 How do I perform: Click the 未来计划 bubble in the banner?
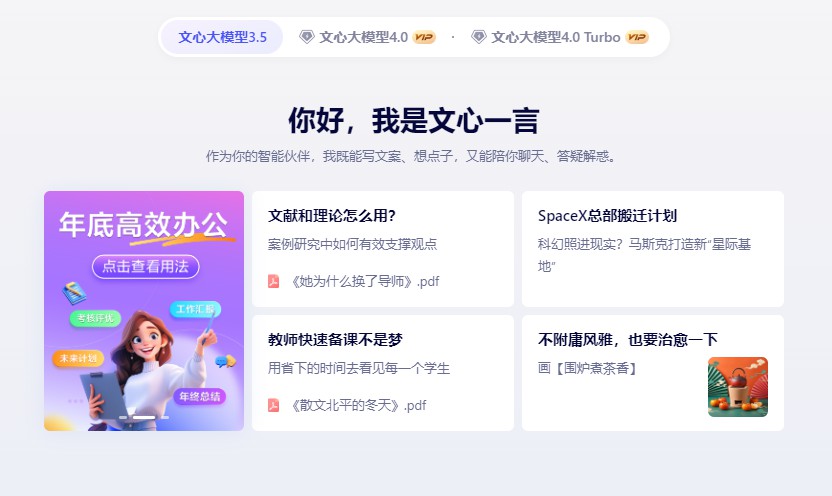point(78,358)
